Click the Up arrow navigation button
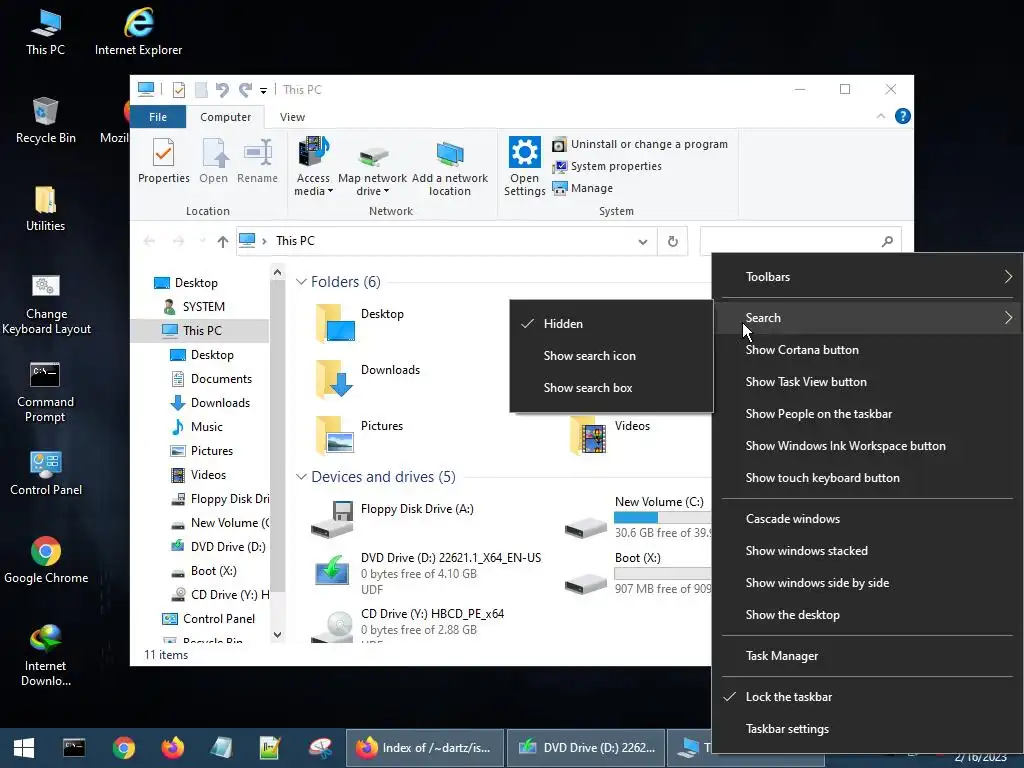The width and height of the screenshot is (1024, 768). pyautogui.click(x=223, y=242)
